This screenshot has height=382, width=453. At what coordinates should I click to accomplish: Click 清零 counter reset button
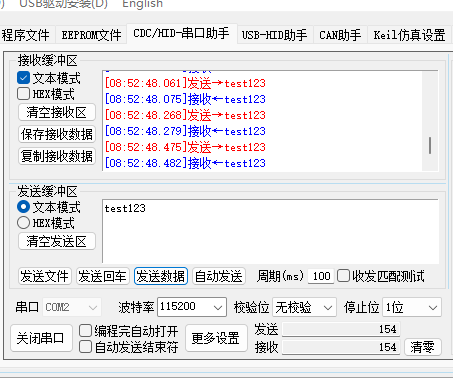[x=422, y=347]
